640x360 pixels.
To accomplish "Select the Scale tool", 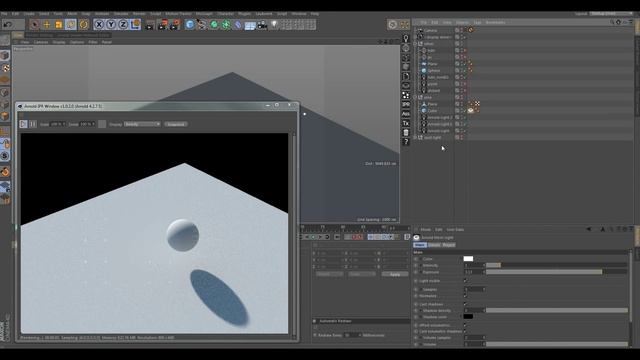I will (59, 24).
